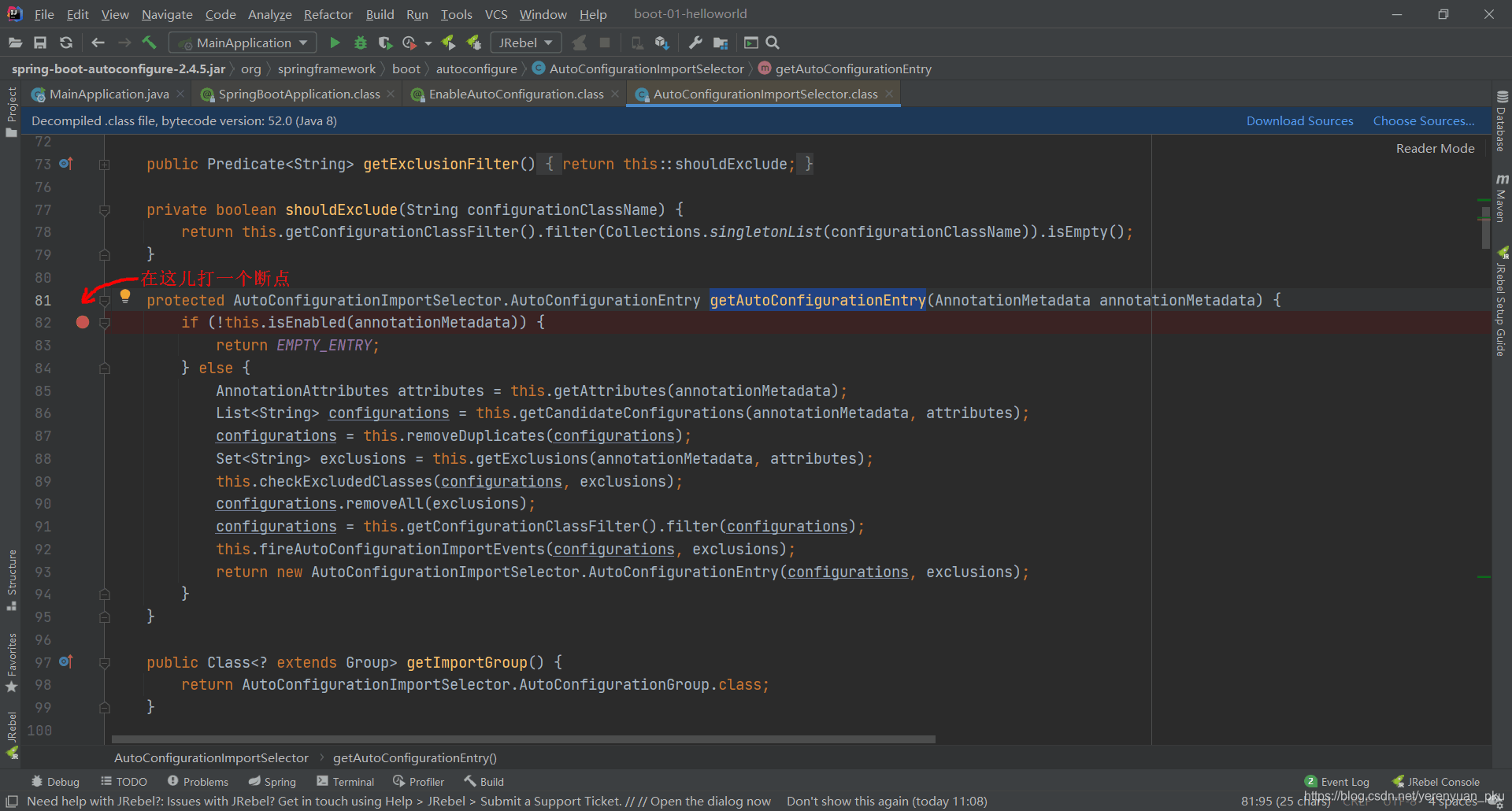
Task: Open the Spring tool window
Action: 272,781
